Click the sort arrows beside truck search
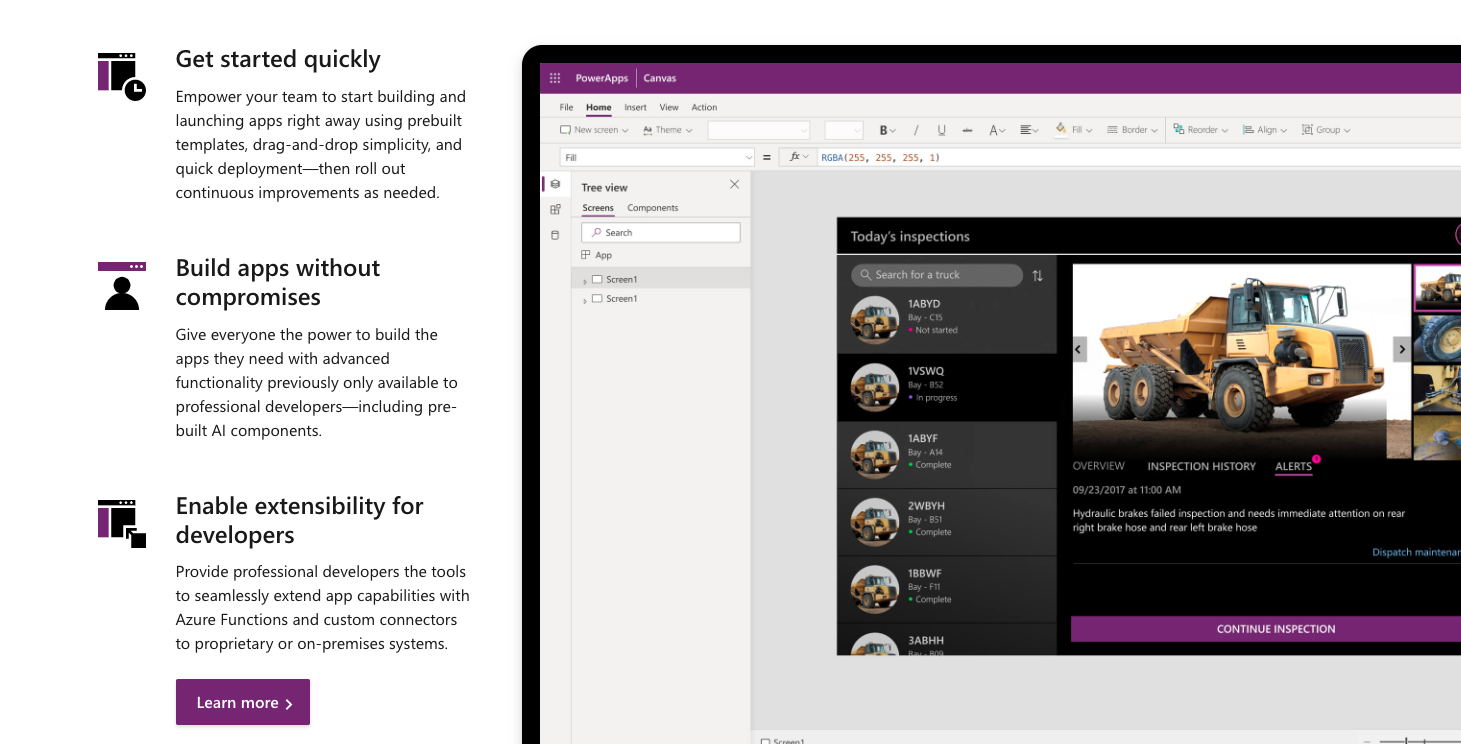1461x744 pixels. (x=1037, y=275)
